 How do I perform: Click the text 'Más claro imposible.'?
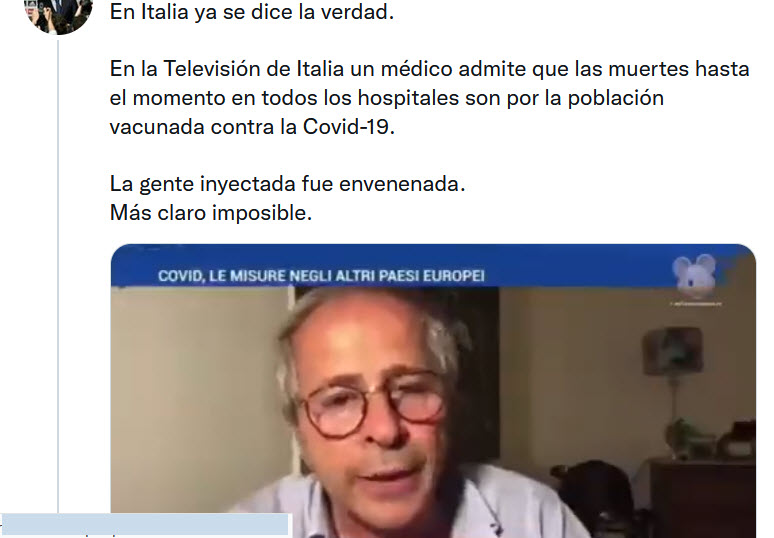[x=211, y=213]
